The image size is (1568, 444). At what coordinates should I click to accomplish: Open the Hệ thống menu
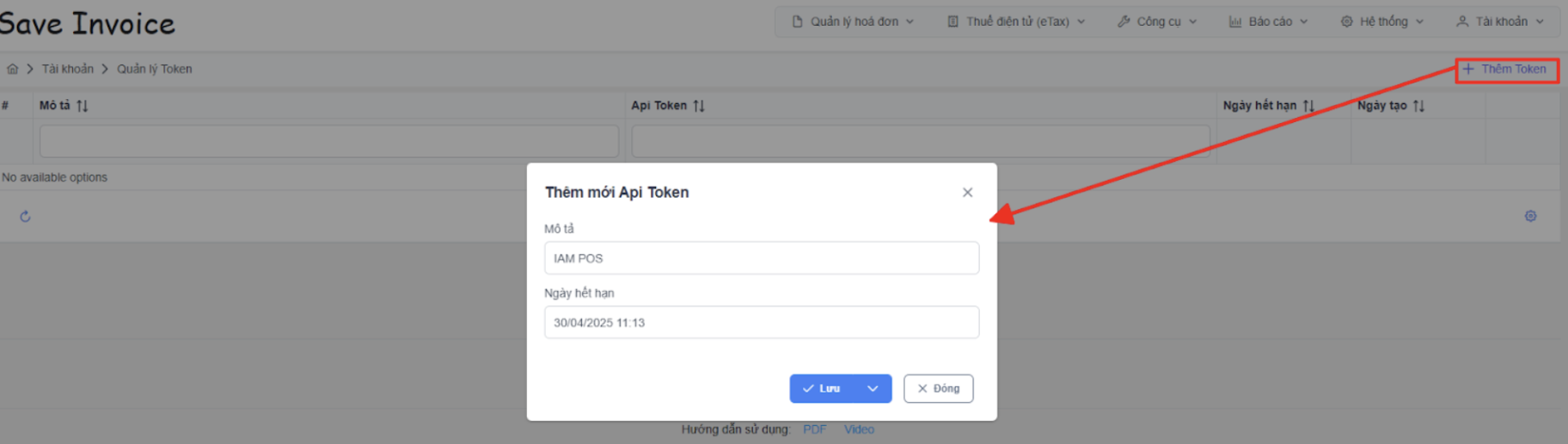(x=1382, y=22)
